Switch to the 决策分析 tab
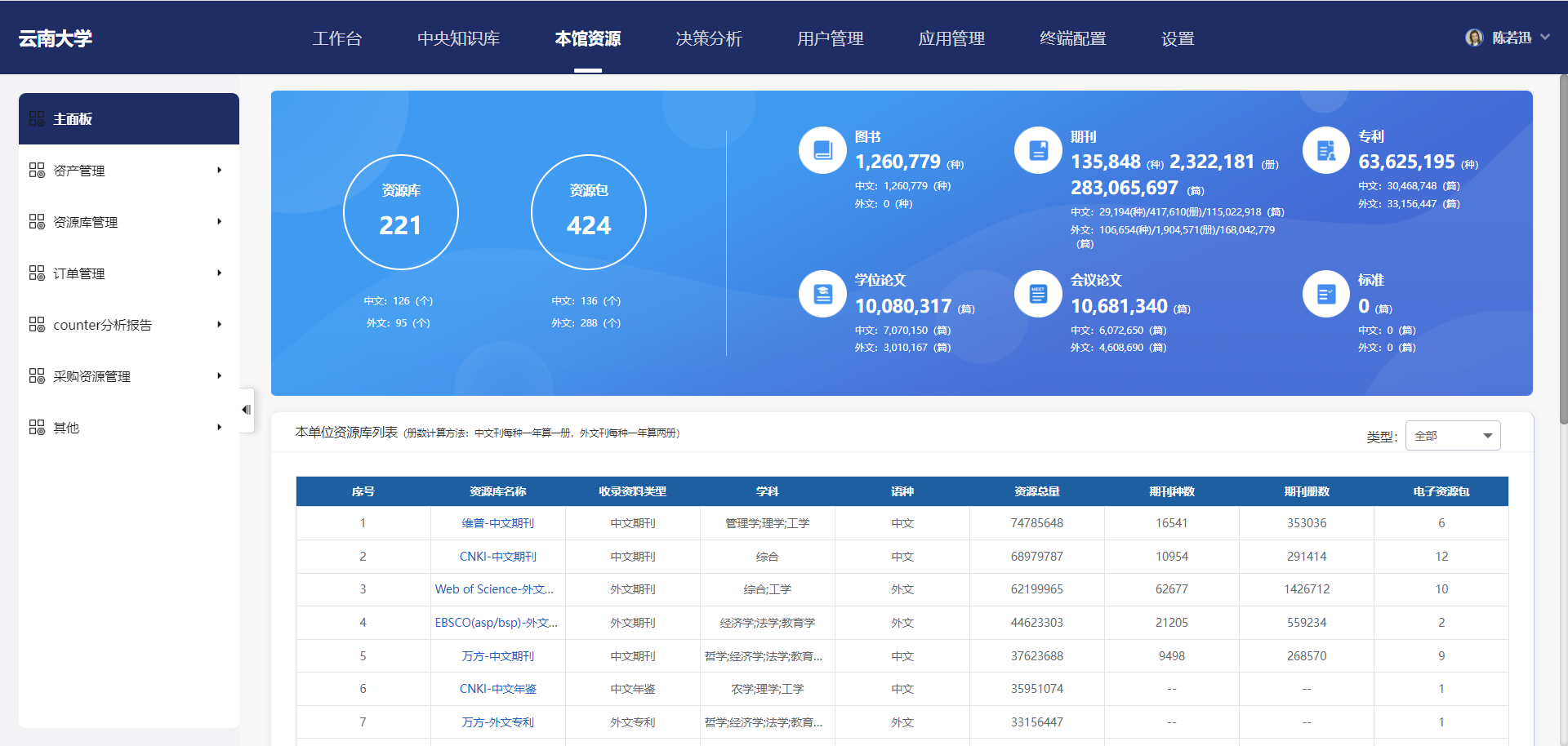Screen dimensions: 1568x746 tap(708, 38)
